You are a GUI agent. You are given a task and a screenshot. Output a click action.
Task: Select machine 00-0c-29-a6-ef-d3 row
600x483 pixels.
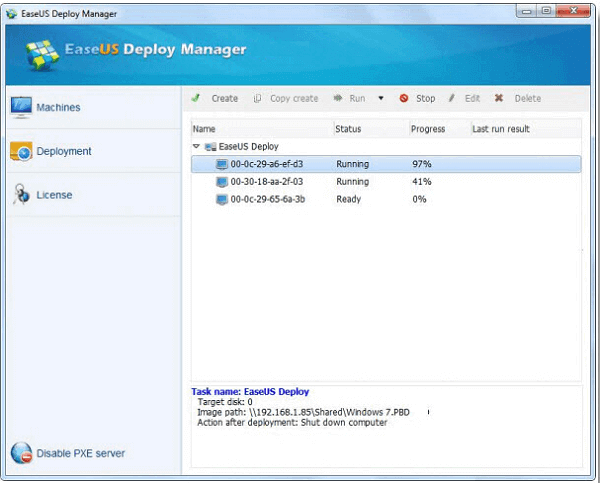tap(266, 164)
